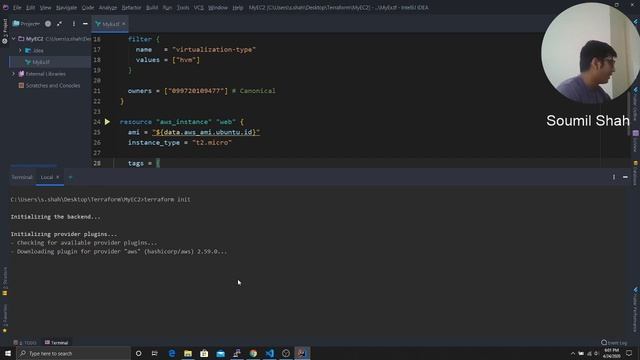Toggle the Project side tool window tab
Viewport: 640px width, 360px height.
click(x=5, y=31)
